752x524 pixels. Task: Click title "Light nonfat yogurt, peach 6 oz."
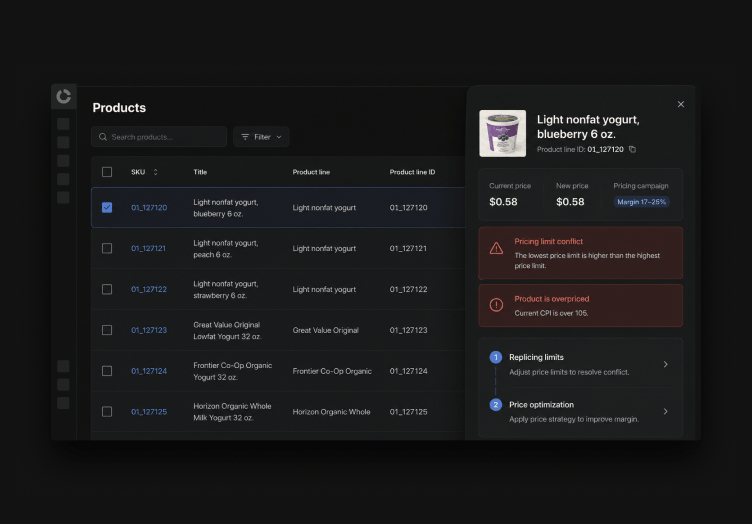[x=226, y=249]
